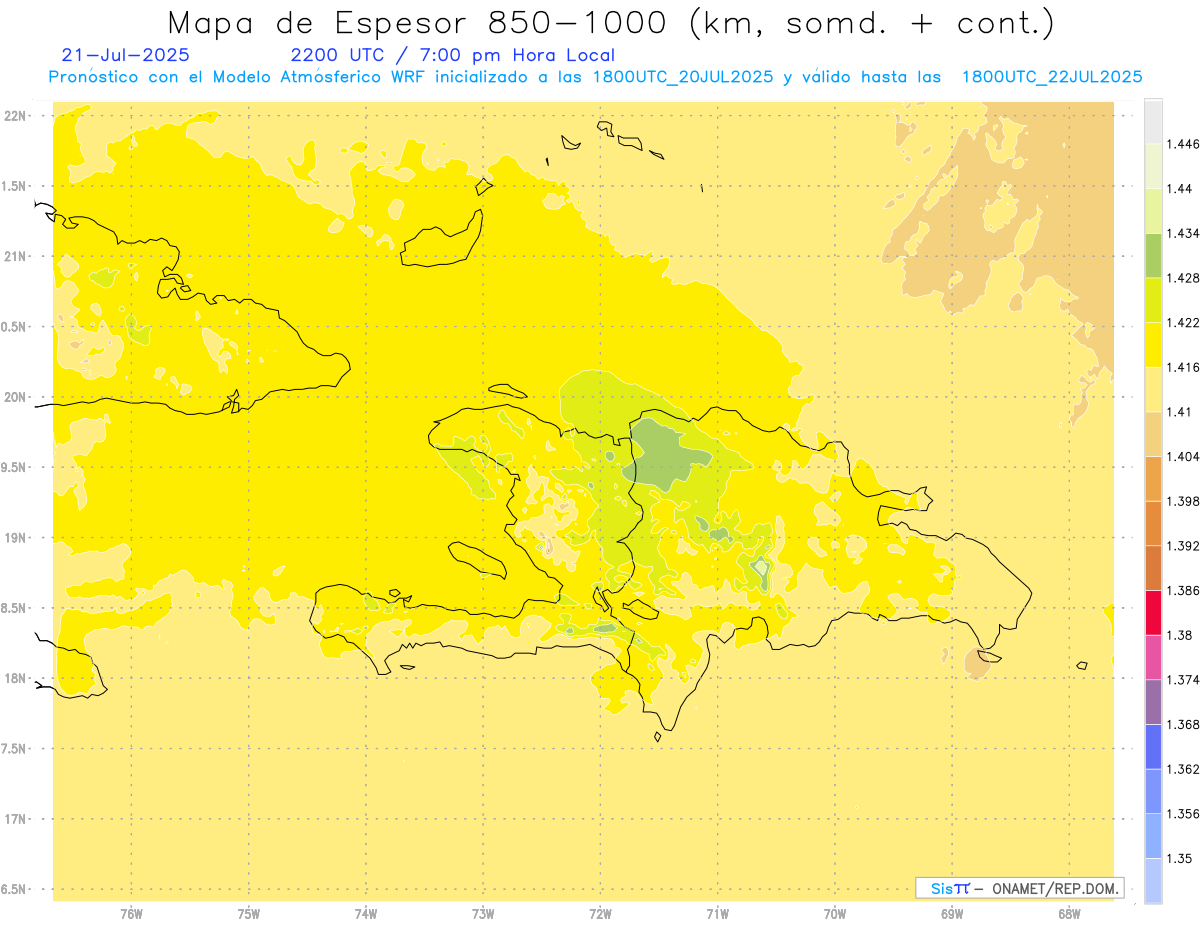
Task: Click the '73W' longitude label
Action: (x=483, y=913)
